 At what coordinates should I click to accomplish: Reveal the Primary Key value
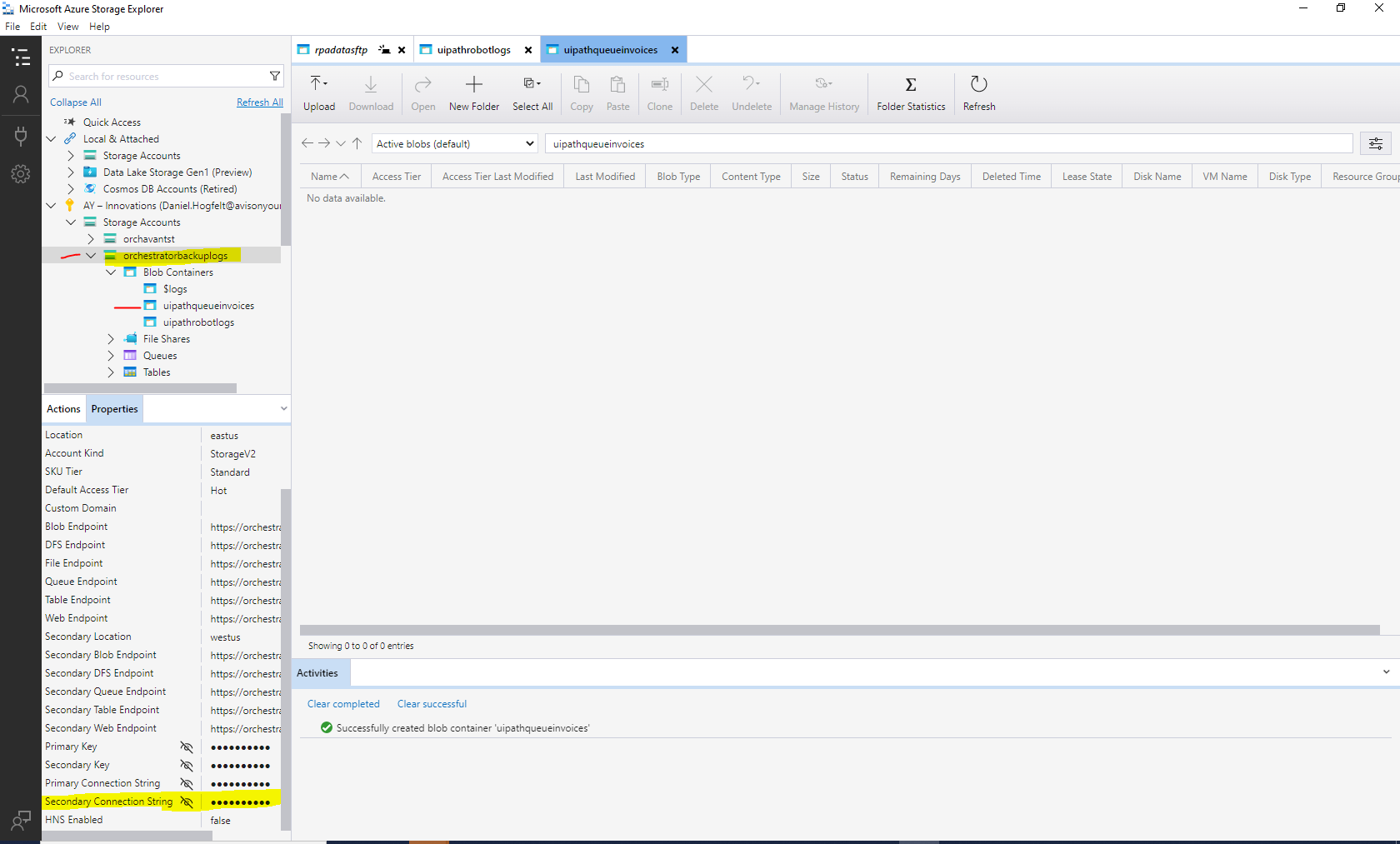(187, 747)
